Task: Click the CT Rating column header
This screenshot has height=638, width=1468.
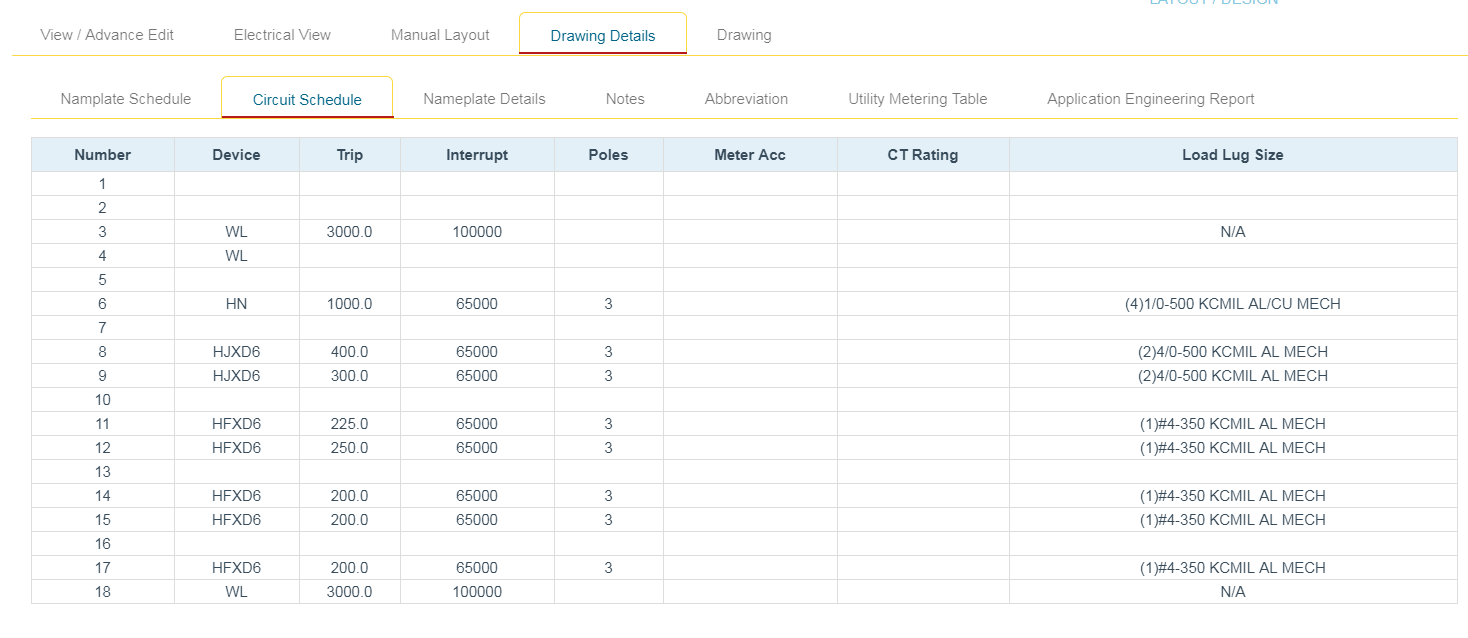Action: (922, 155)
